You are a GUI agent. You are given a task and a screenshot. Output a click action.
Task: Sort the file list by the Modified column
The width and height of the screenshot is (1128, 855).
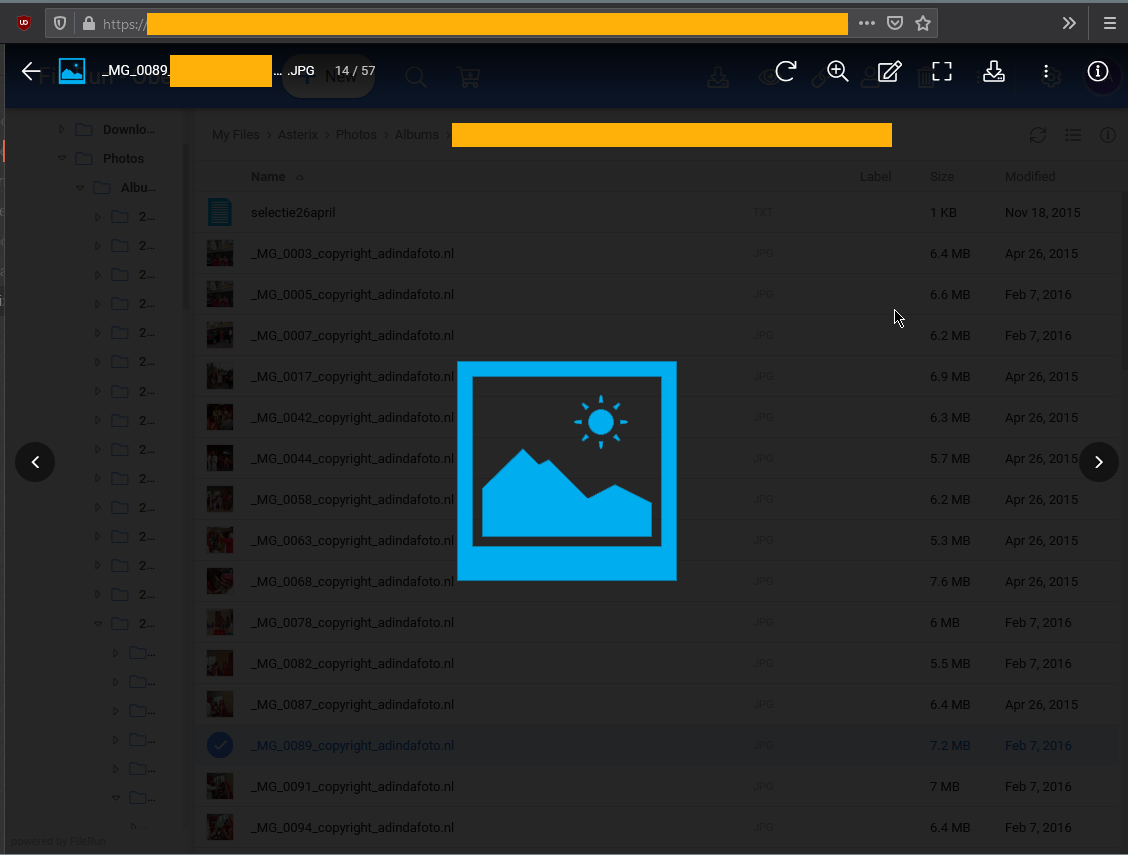click(x=1030, y=177)
